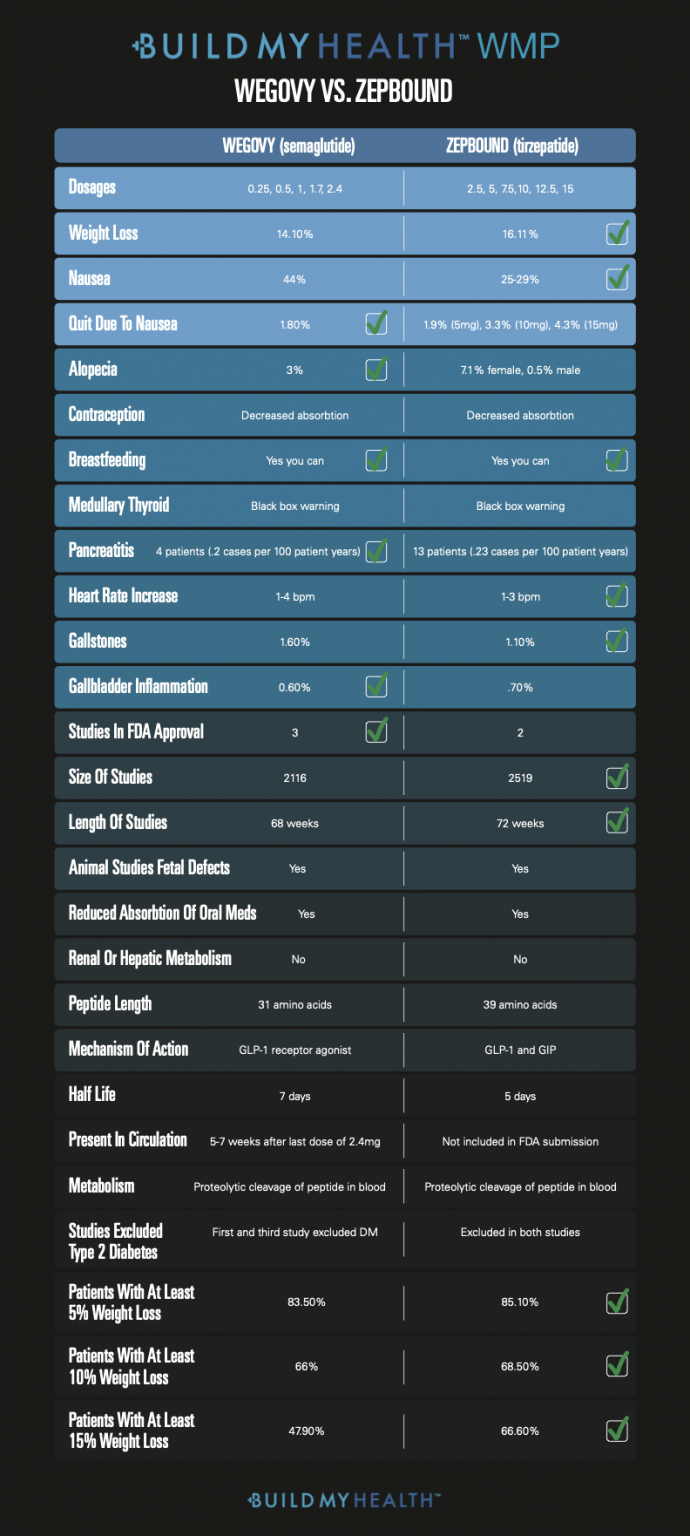Click the Zepbound Heart Rate Increase checkmark
The image size is (690, 1536).
tap(618, 596)
